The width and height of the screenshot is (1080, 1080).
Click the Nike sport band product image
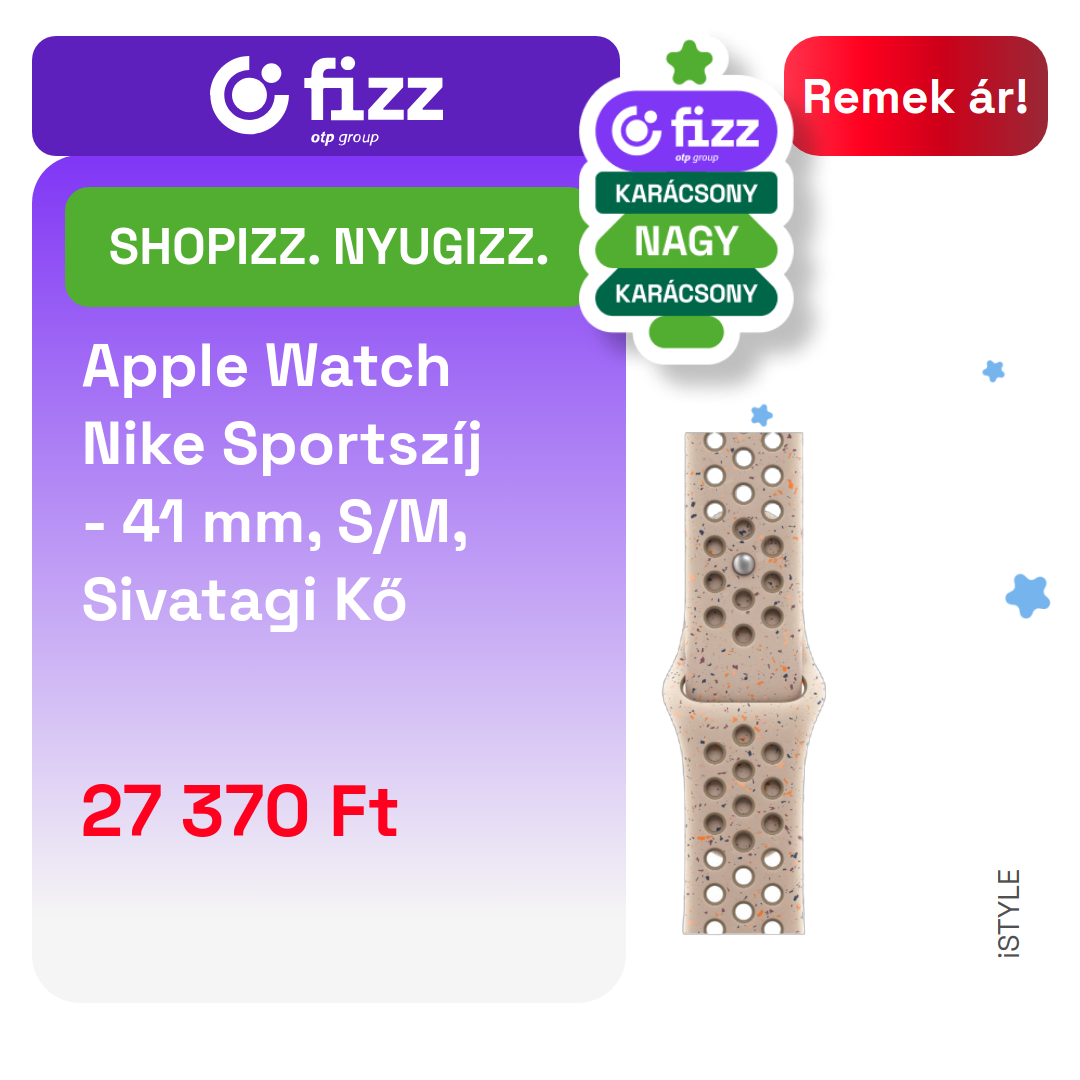pyautogui.click(x=744, y=683)
